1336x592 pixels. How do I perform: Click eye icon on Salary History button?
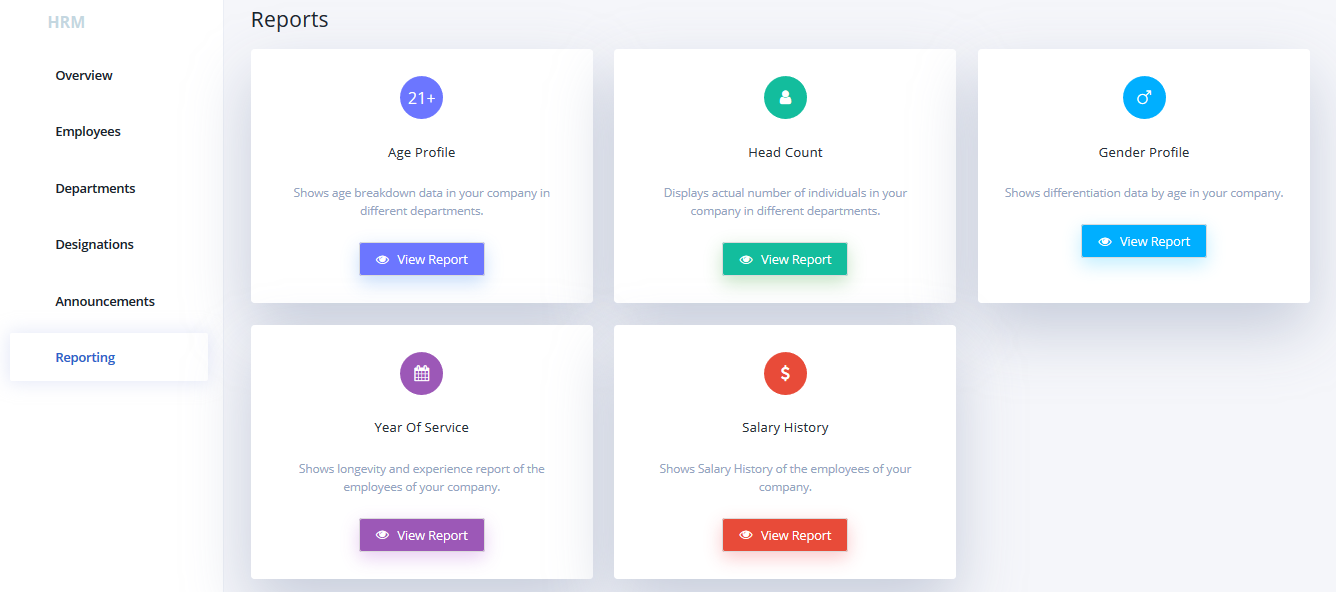coord(746,536)
